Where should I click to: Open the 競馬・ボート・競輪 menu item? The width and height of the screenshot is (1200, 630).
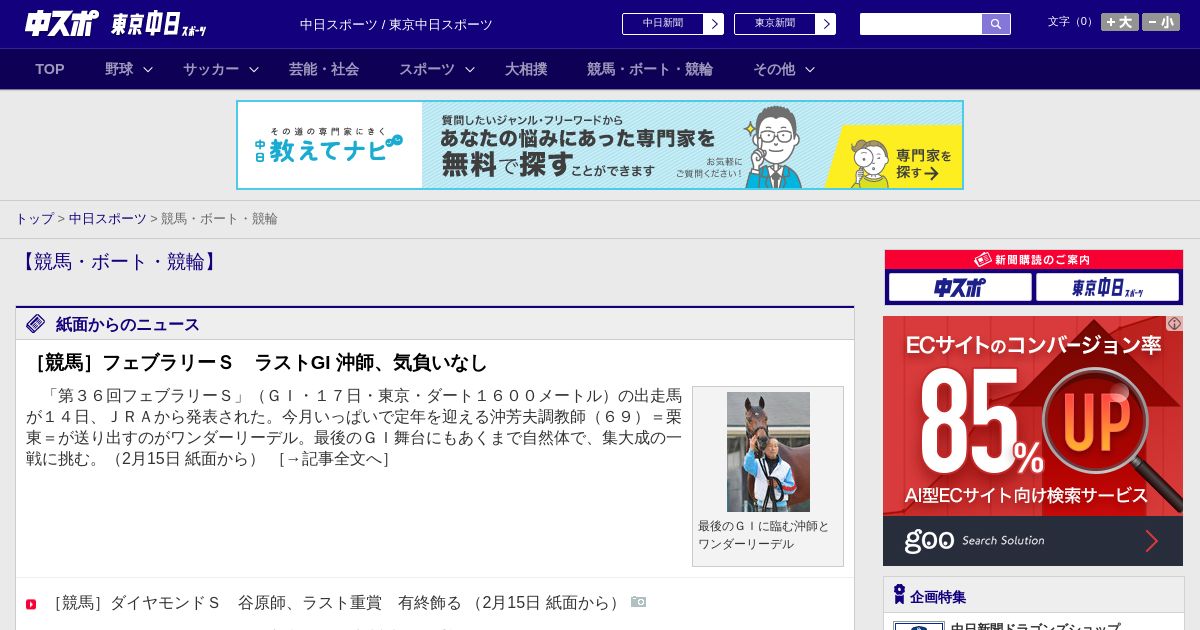650,69
